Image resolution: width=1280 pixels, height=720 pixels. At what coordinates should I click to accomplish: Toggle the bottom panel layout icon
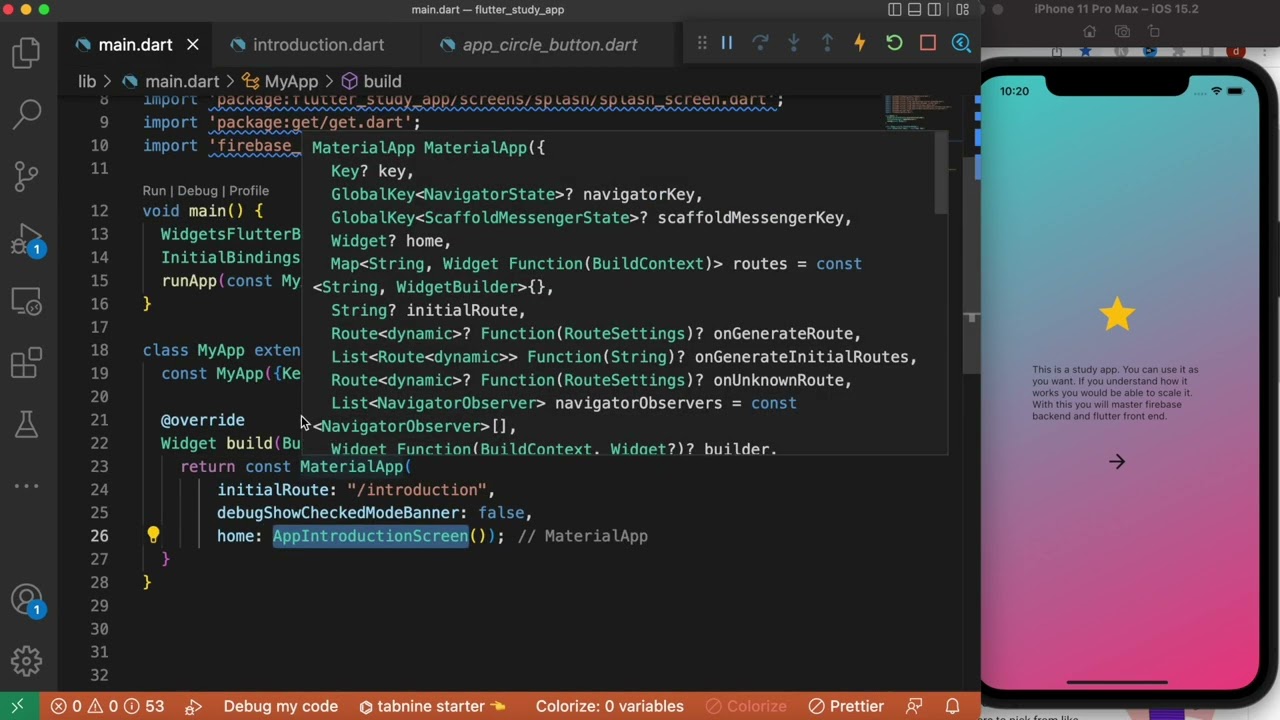[x=915, y=9]
